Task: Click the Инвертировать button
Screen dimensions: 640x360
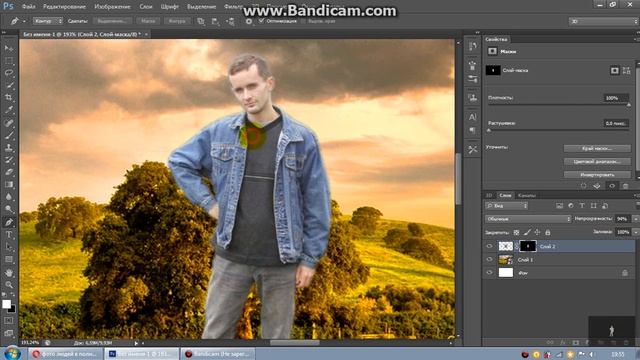Action: 597,175
